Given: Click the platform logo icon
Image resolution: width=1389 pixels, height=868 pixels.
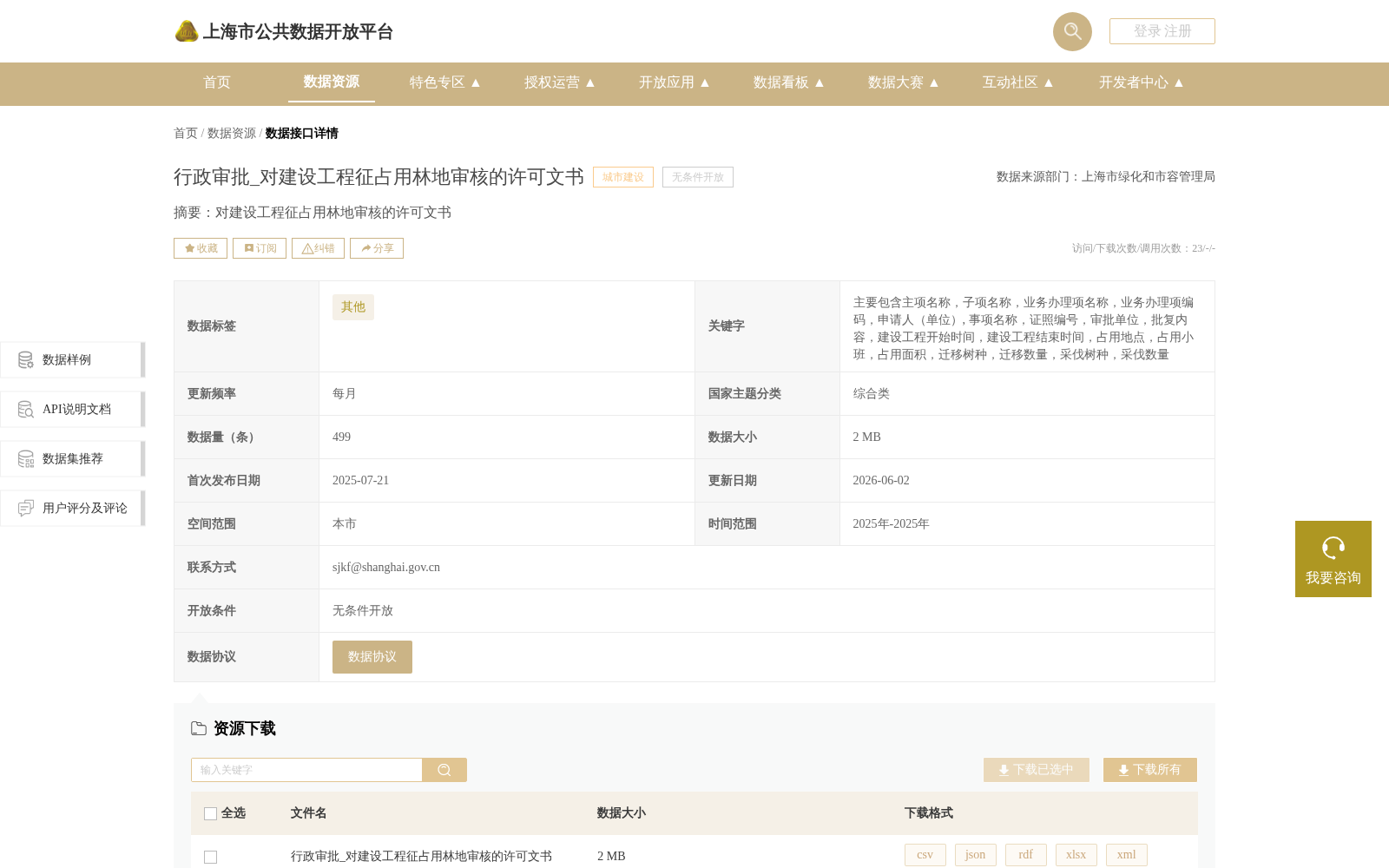Looking at the screenshot, I should click(187, 31).
